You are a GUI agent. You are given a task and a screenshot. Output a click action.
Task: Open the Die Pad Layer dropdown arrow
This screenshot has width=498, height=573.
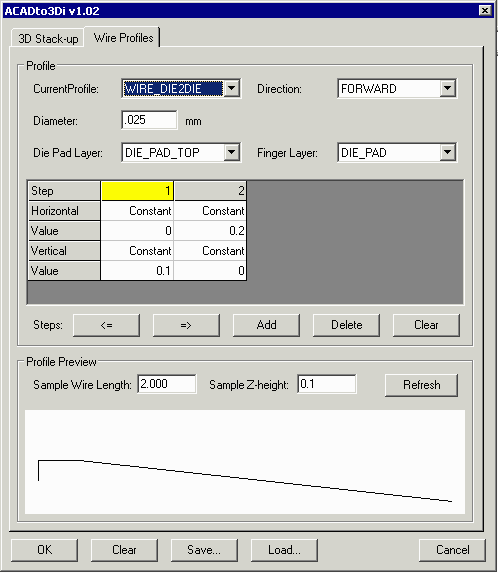(x=232, y=152)
